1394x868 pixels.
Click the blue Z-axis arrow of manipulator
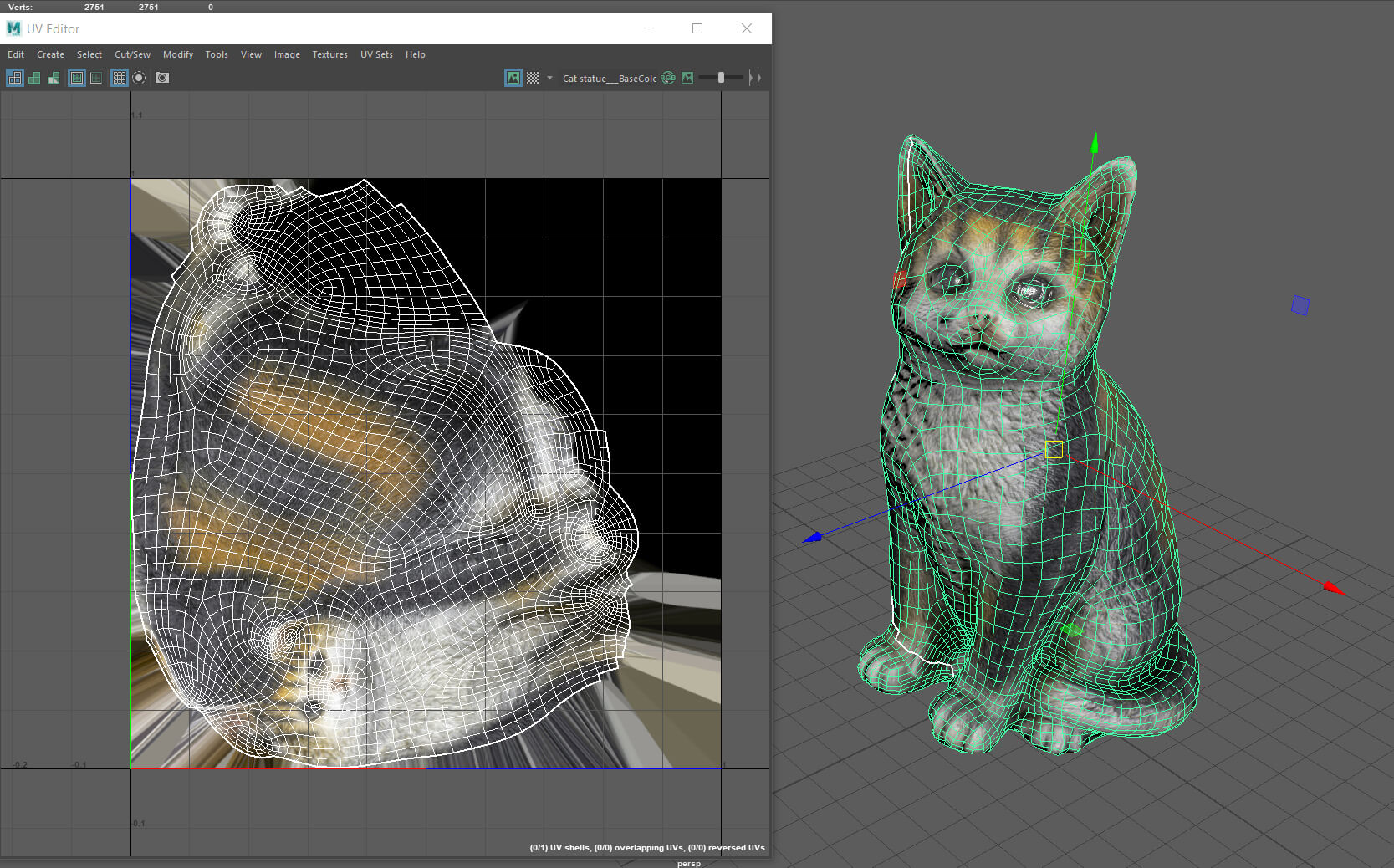pyautogui.click(x=813, y=537)
